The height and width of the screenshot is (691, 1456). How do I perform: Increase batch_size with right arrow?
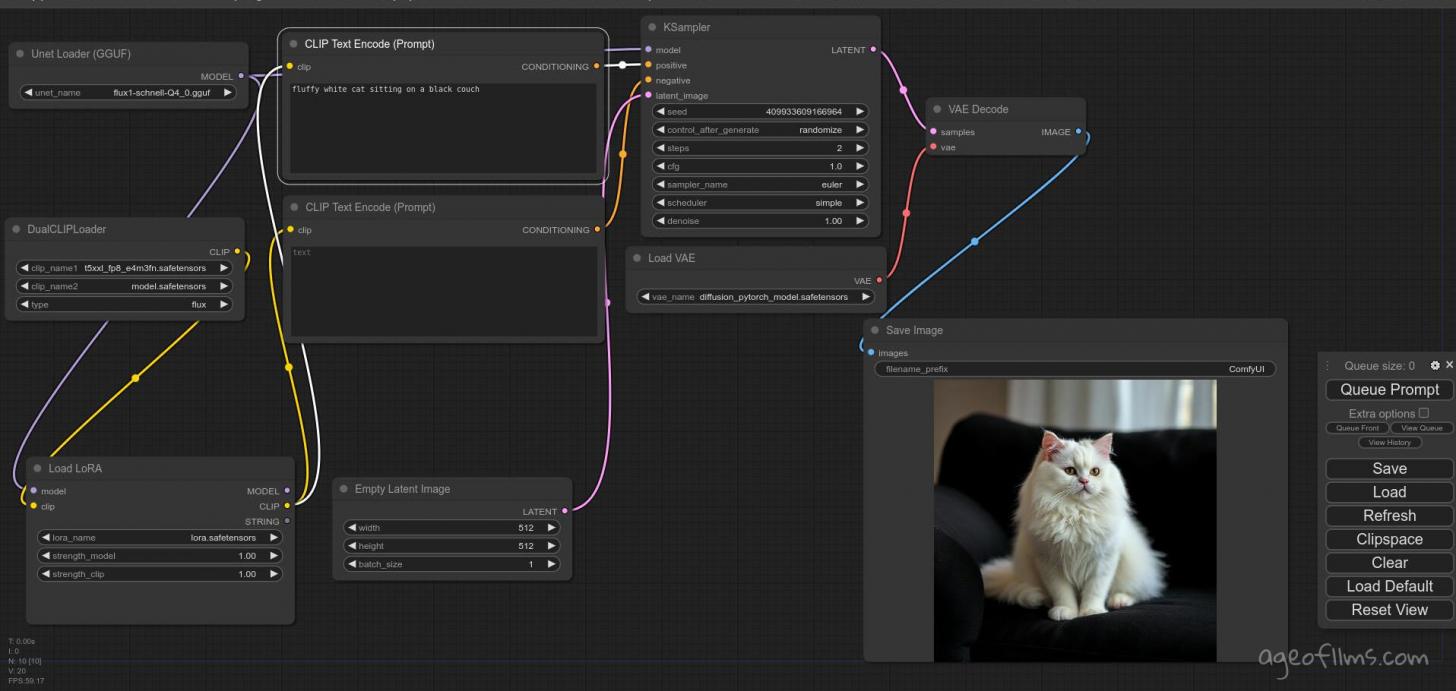pos(552,564)
